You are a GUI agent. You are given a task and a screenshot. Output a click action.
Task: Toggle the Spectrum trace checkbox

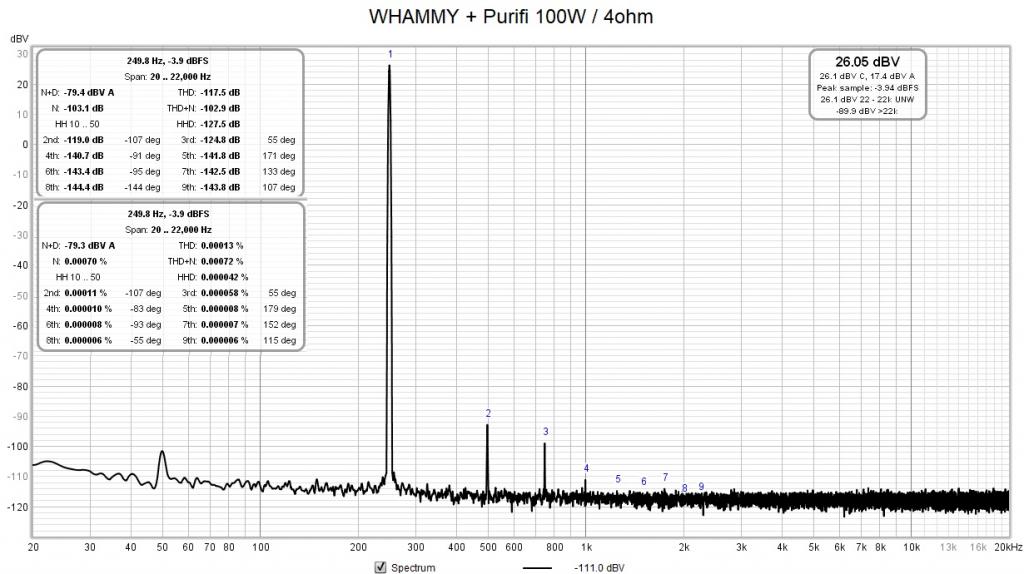point(380,567)
